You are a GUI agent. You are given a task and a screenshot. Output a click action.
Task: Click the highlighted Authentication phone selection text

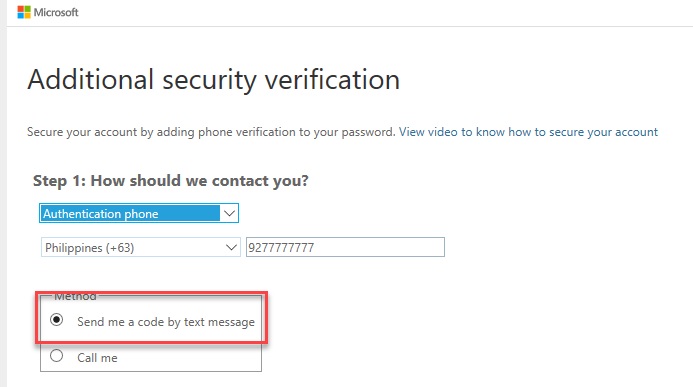point(101,214)
